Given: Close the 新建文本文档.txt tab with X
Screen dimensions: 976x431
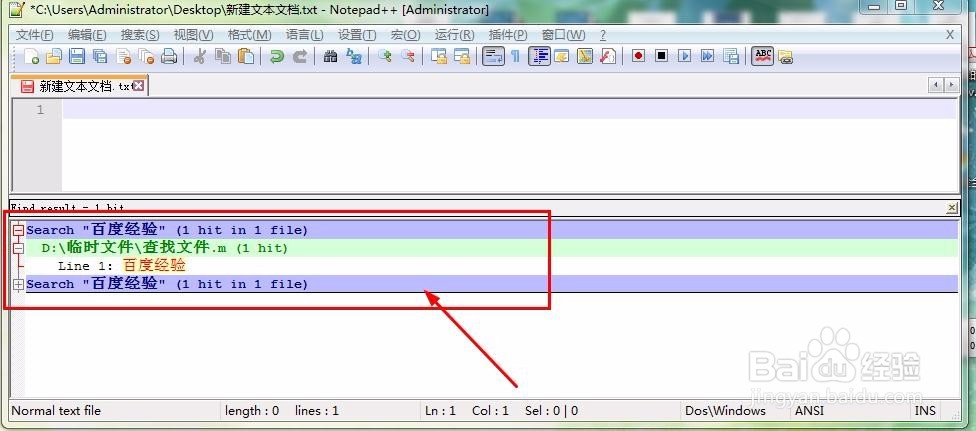Looking at the screenshot, I should (138, 86).
